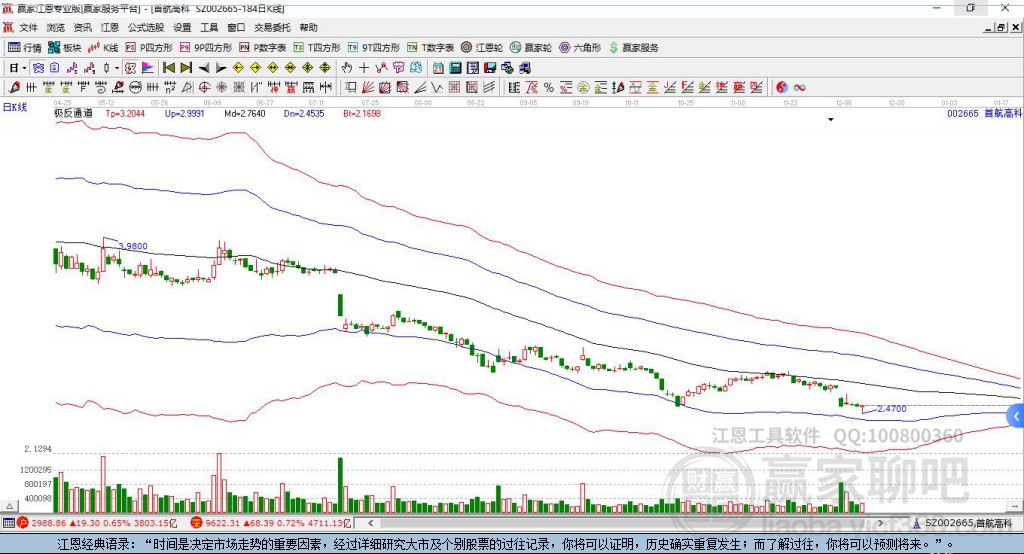Jump to the first bar (green skip-back icon)

point(168,68)
